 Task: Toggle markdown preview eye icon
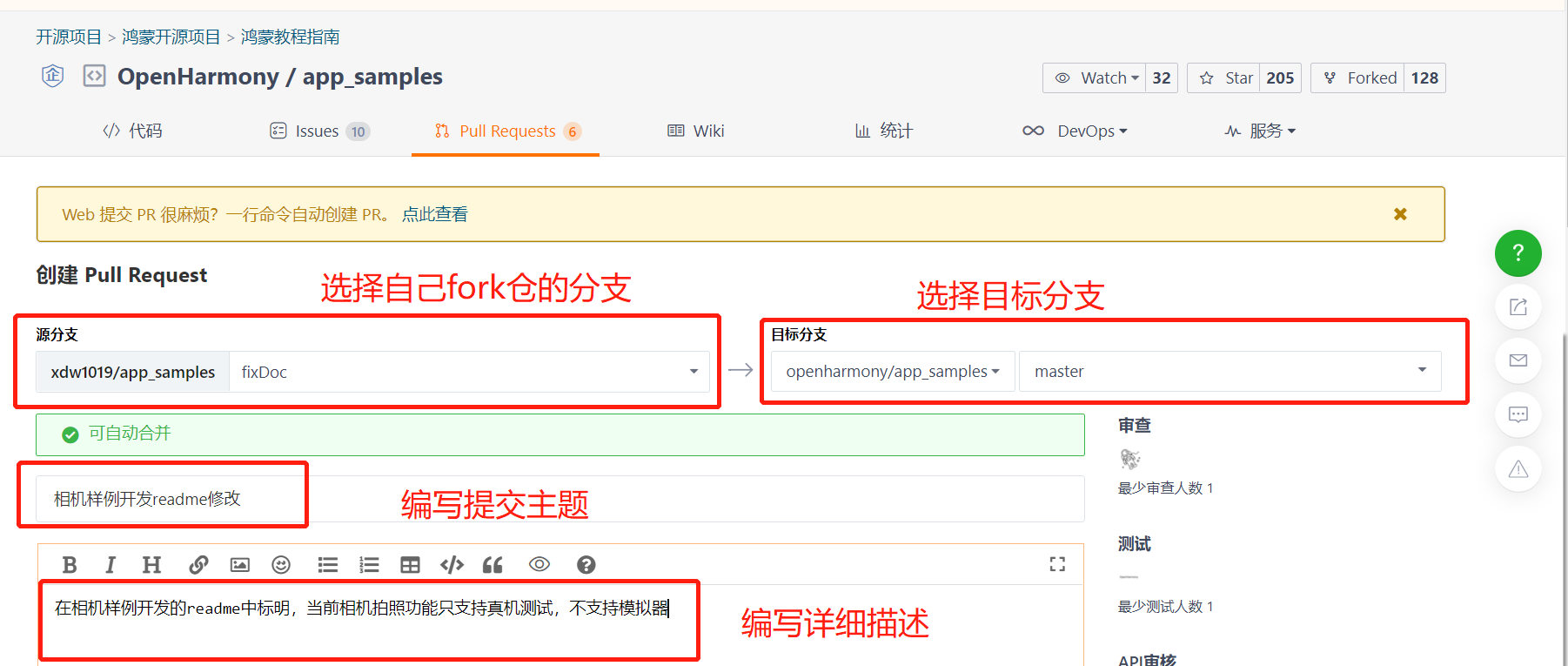point(539,564)
